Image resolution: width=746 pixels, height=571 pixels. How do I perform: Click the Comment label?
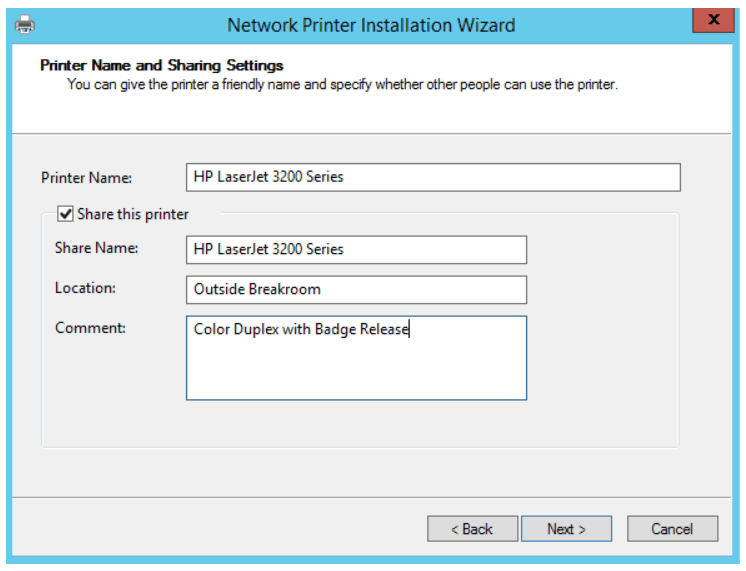click(x=90, y=328)
